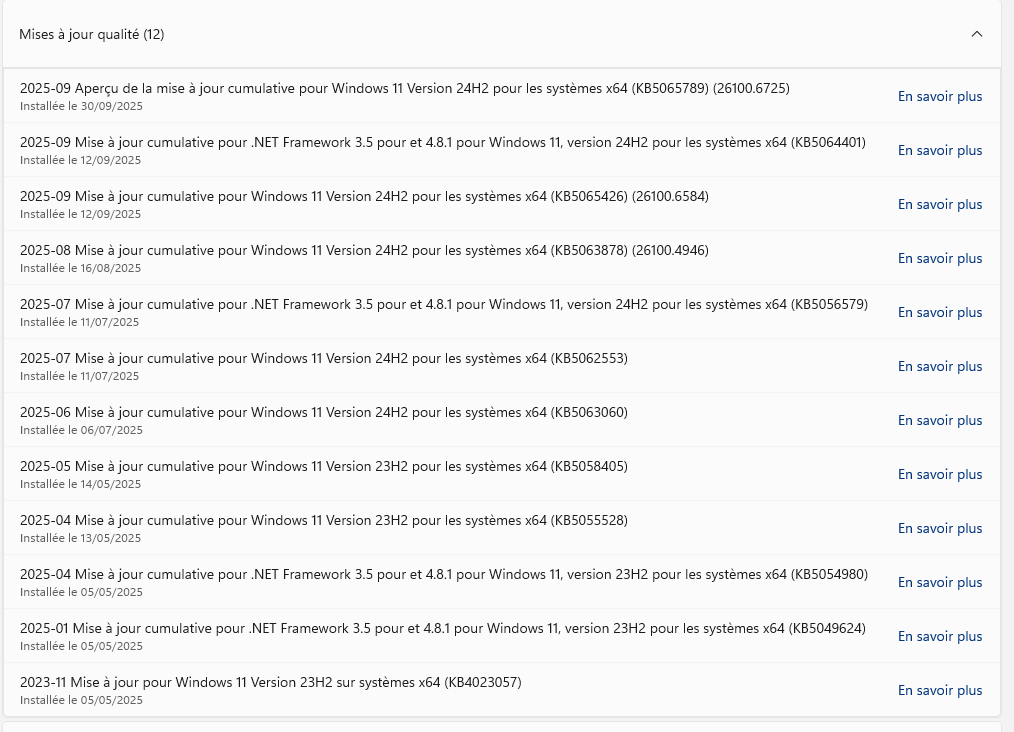Screen dimensions: 1014x732
Task: Open "En savoir plus" for KB5065789
Action: (x=940, y=97)
